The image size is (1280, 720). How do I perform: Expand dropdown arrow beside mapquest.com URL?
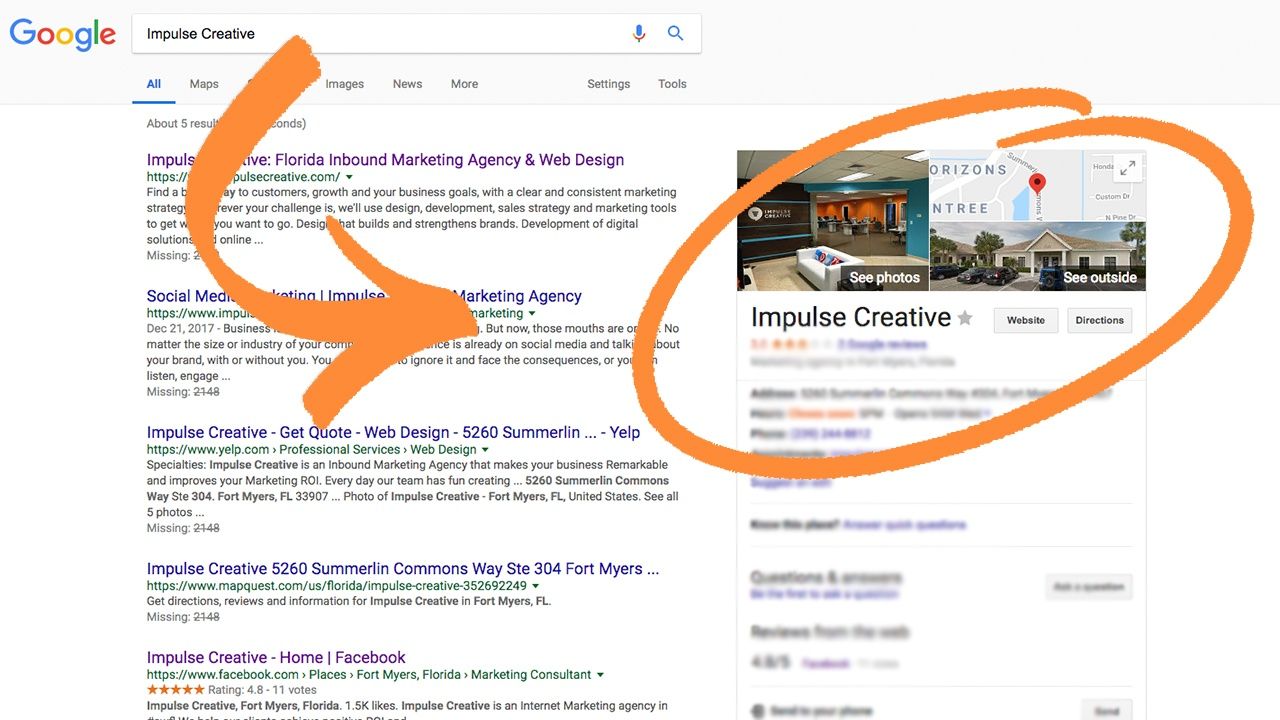click(x=536, y=586)
